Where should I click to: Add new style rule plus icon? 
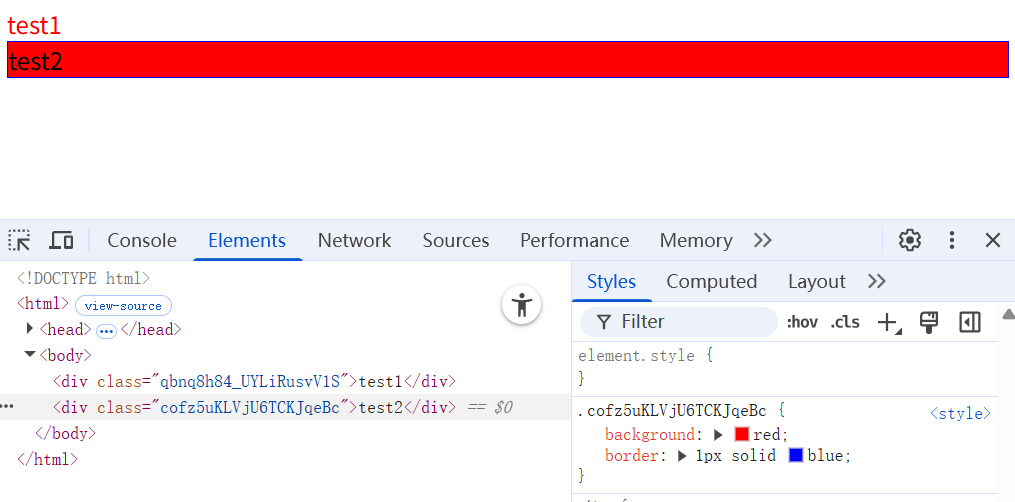(888, 322)
